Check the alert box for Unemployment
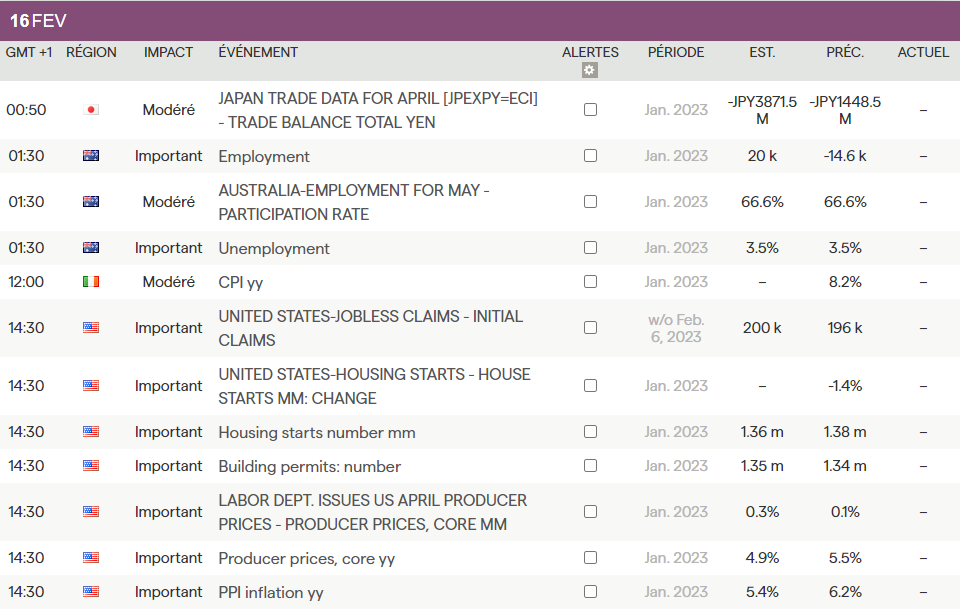This screenshot has width=962, height=614. [590, 248]
